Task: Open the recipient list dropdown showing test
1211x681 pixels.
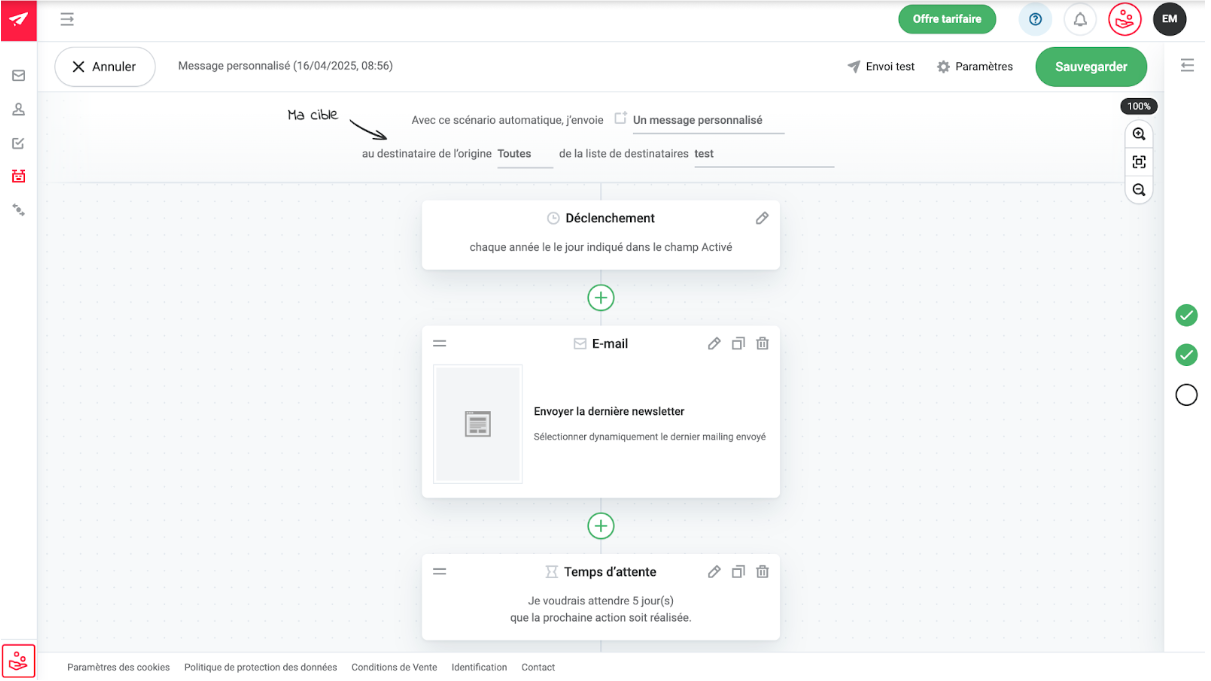Action: [763, 154]
